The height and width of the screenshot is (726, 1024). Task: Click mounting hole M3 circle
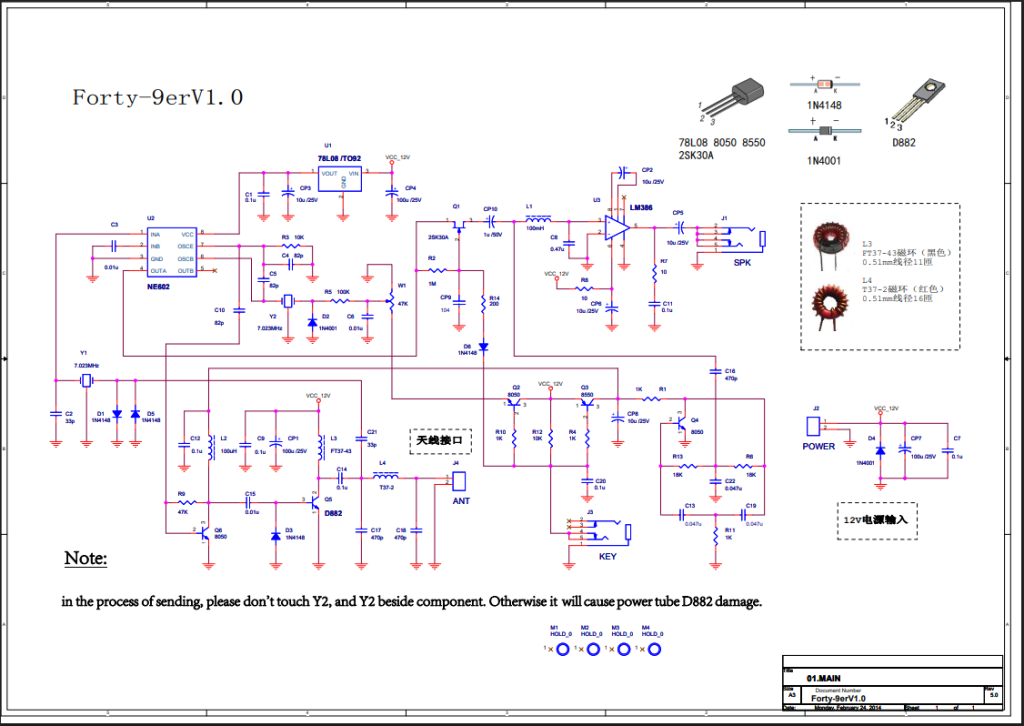624,650
